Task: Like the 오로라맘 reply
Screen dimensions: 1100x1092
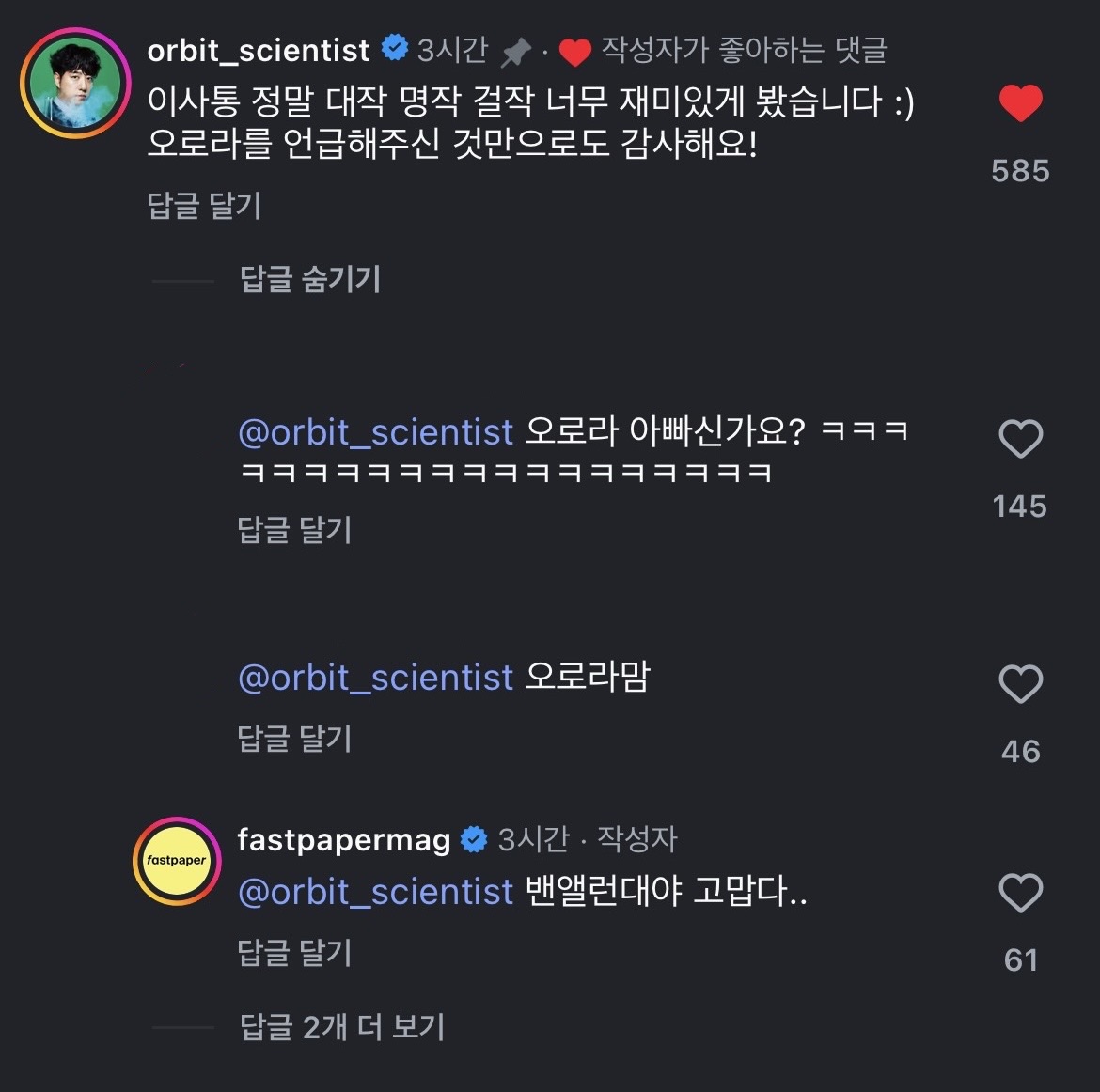Action: point(1020,684)
